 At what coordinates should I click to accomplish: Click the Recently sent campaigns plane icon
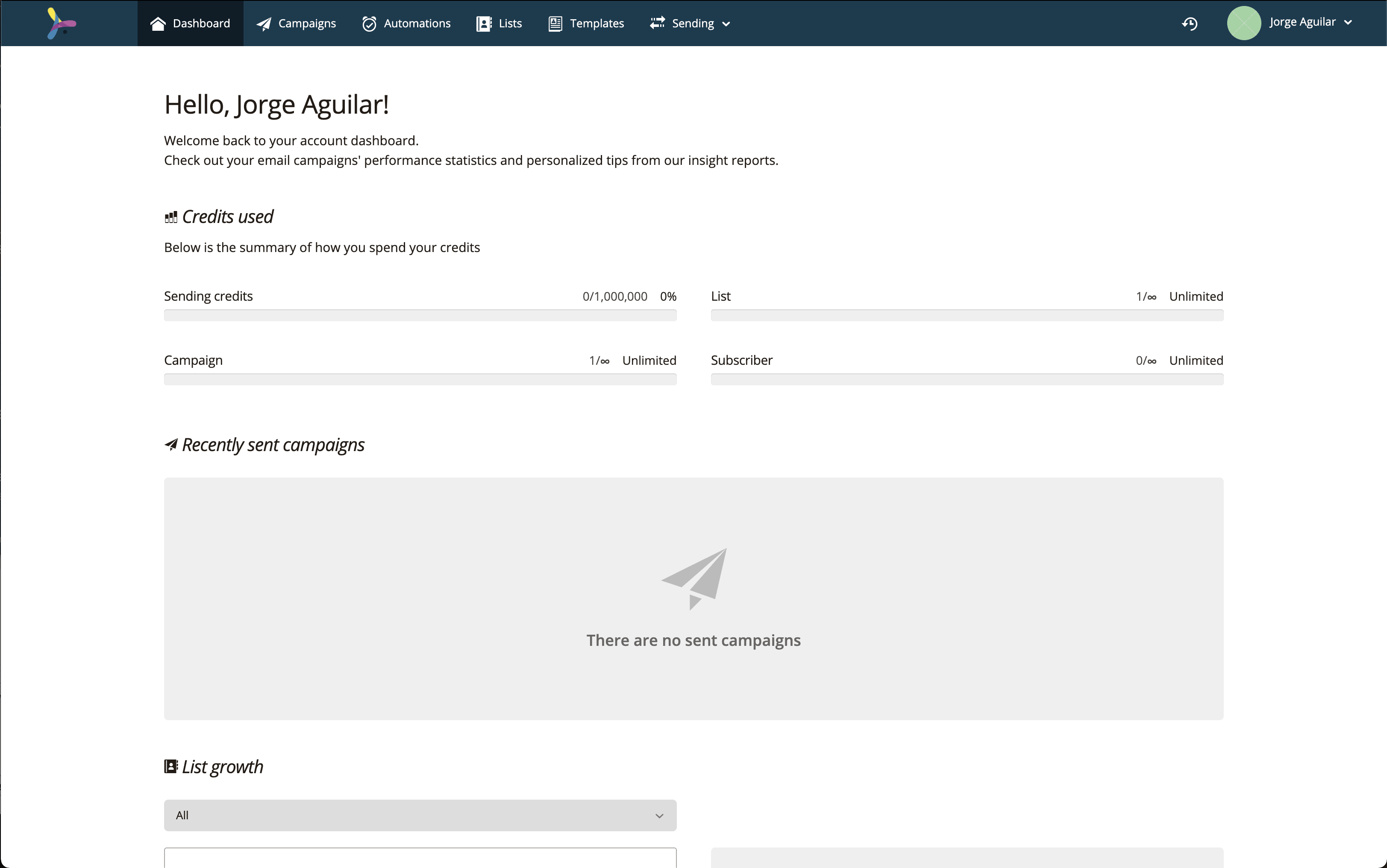(x=171, y=445)
